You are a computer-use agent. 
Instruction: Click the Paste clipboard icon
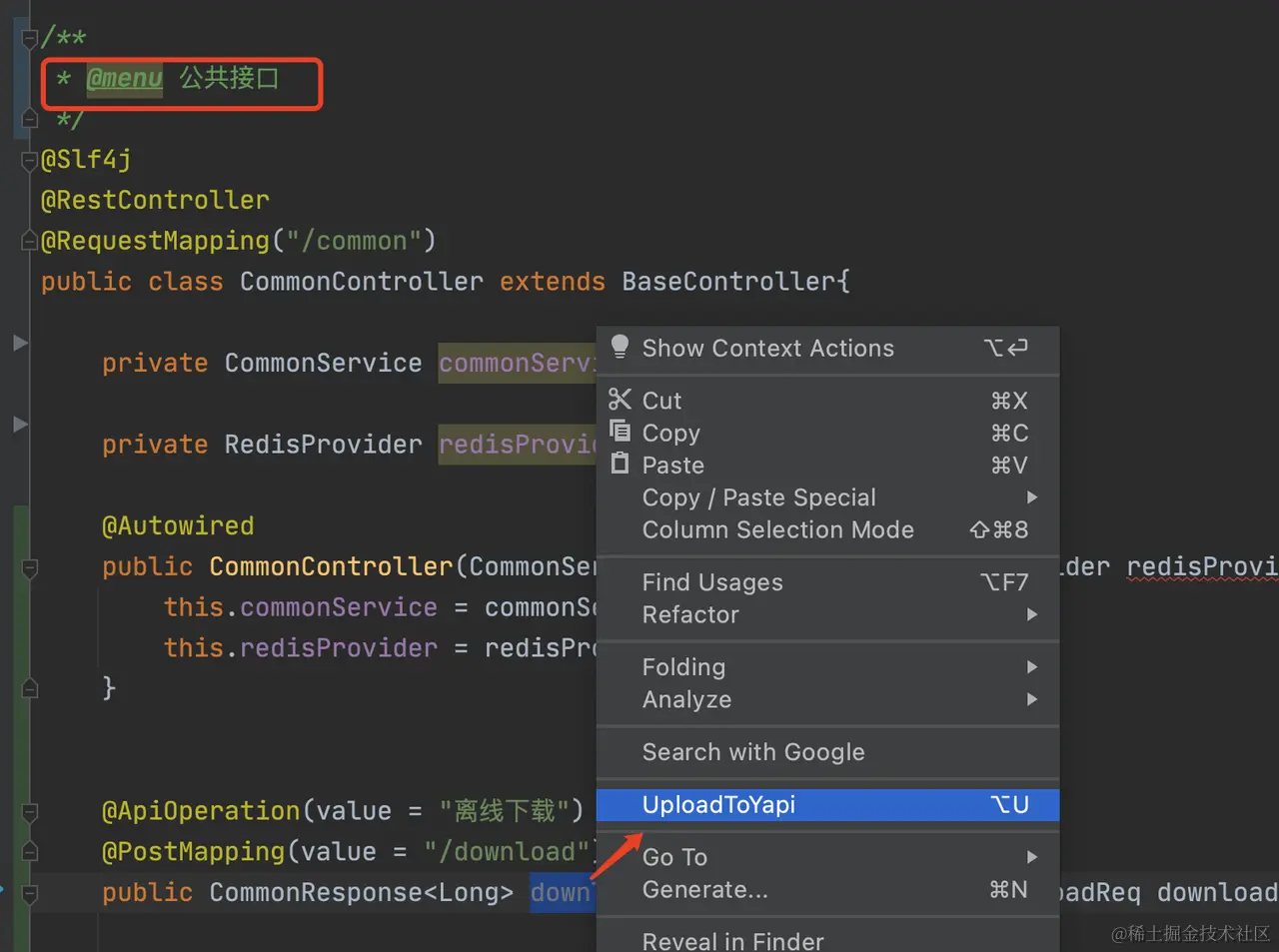click(620, 464)
